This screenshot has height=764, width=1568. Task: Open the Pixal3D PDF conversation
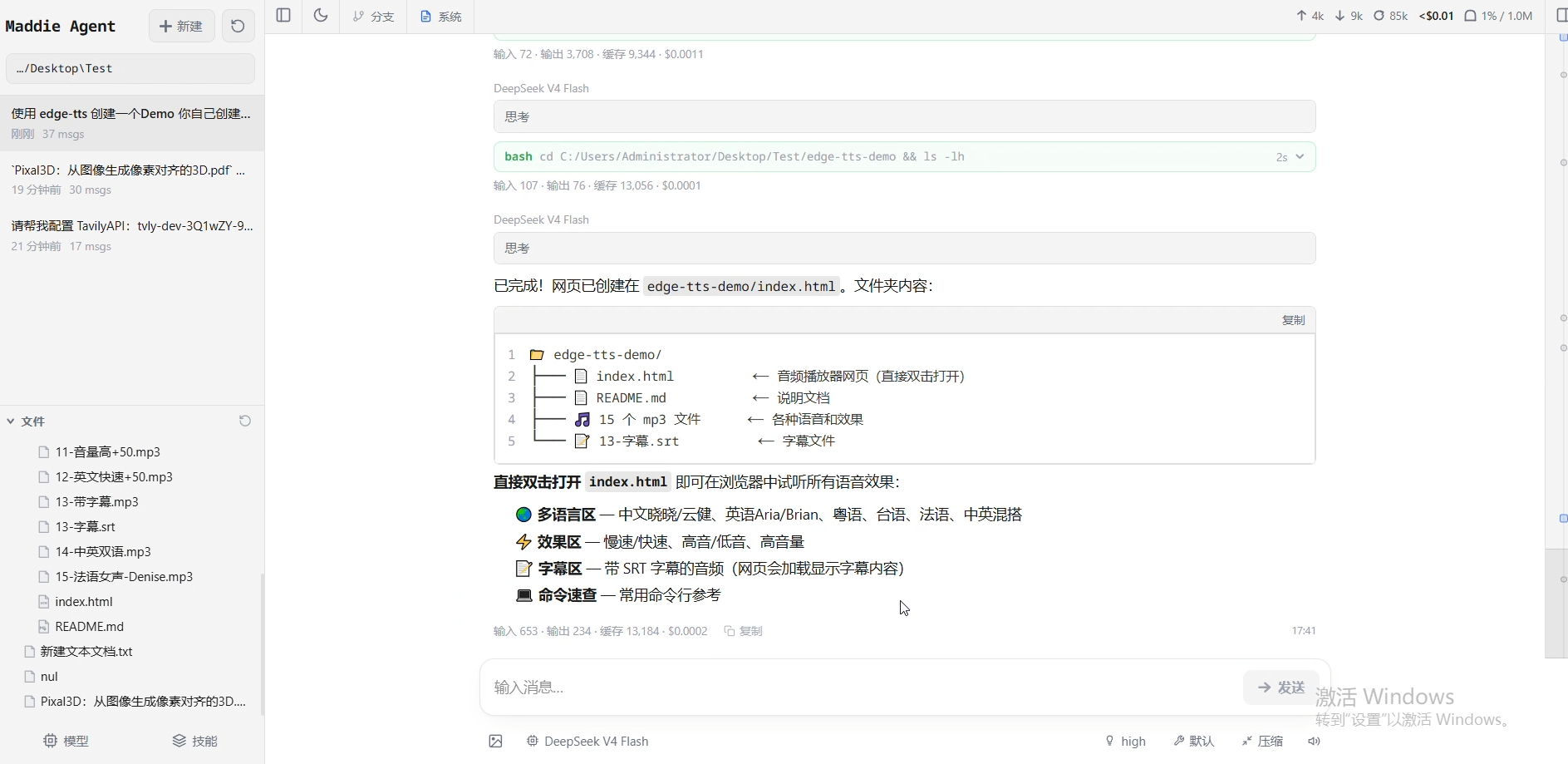pyautogui.click(x=132, y=179)
